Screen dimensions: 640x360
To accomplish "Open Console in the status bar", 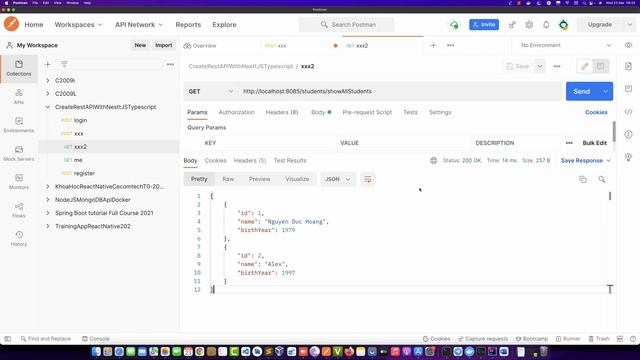I will (x=96, y=339).
